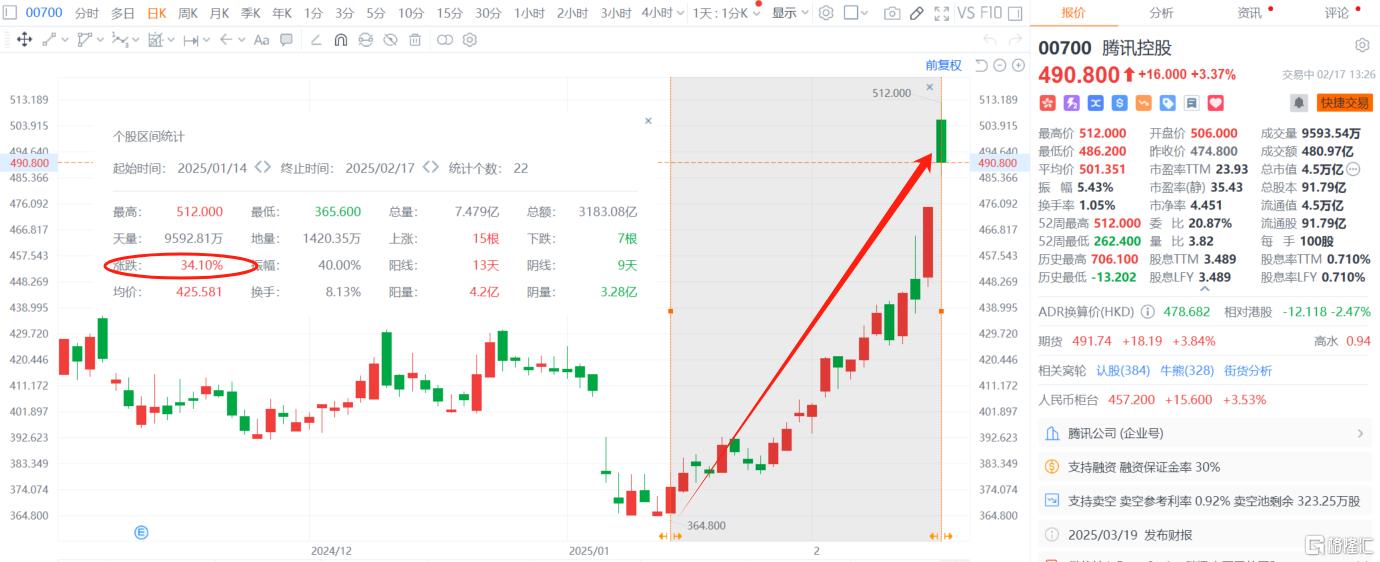Open the chart settings gear icon
1380x562 pixels.
[826, 13]
